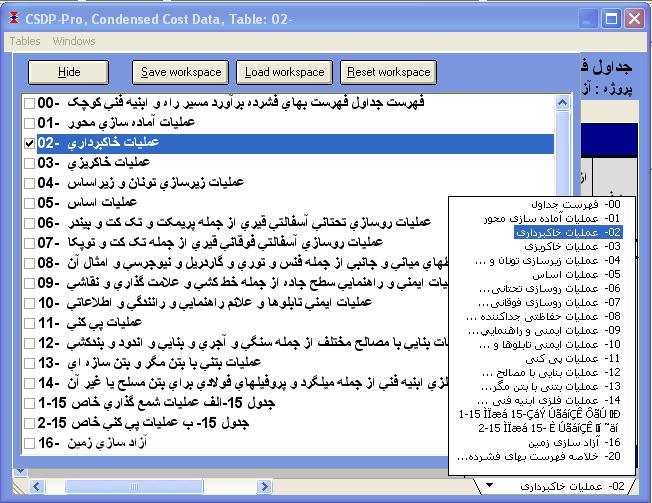Choose 05- entry in popup menu

(576, 275)
